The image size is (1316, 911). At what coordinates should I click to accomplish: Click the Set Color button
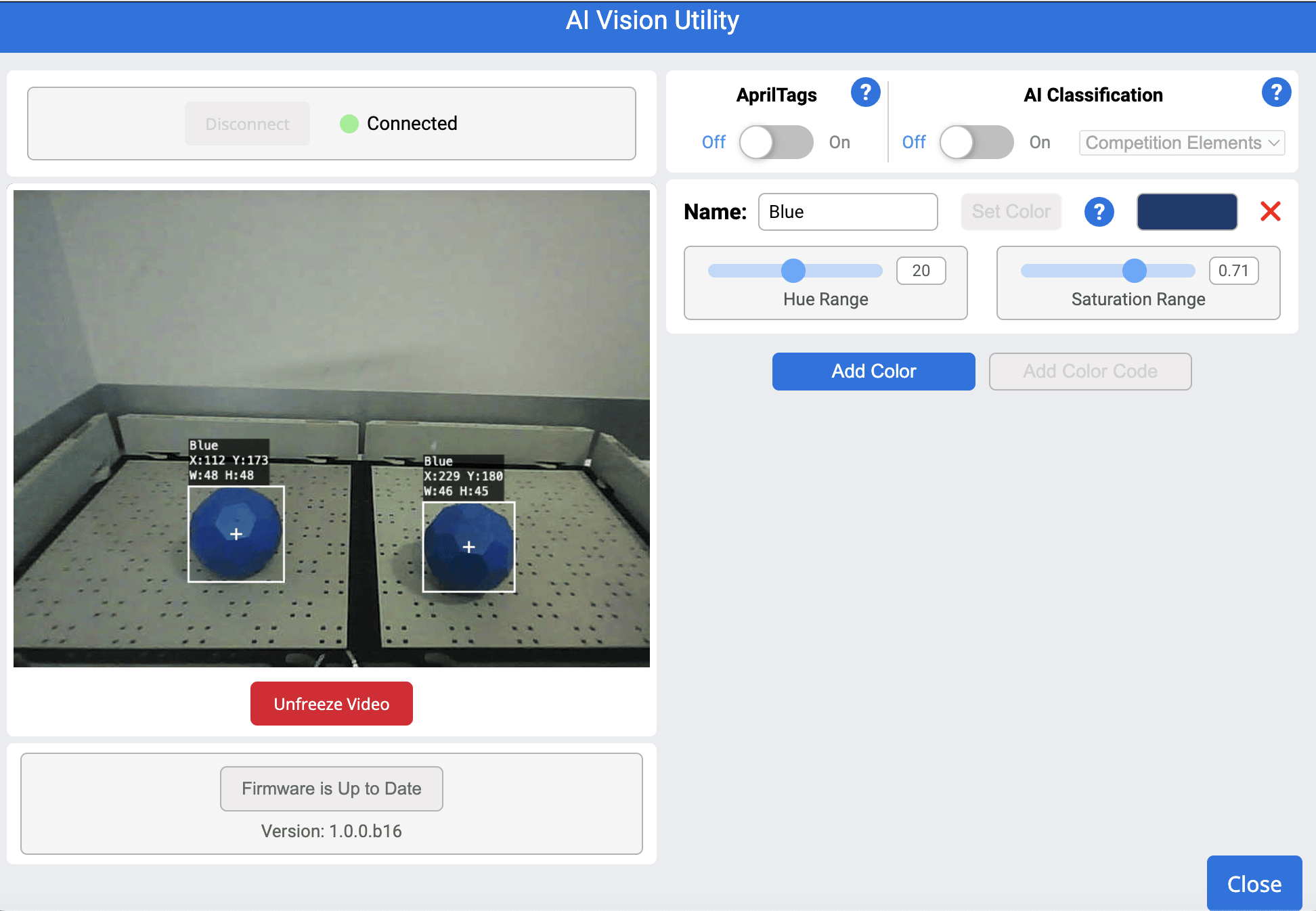(1011, 211)
